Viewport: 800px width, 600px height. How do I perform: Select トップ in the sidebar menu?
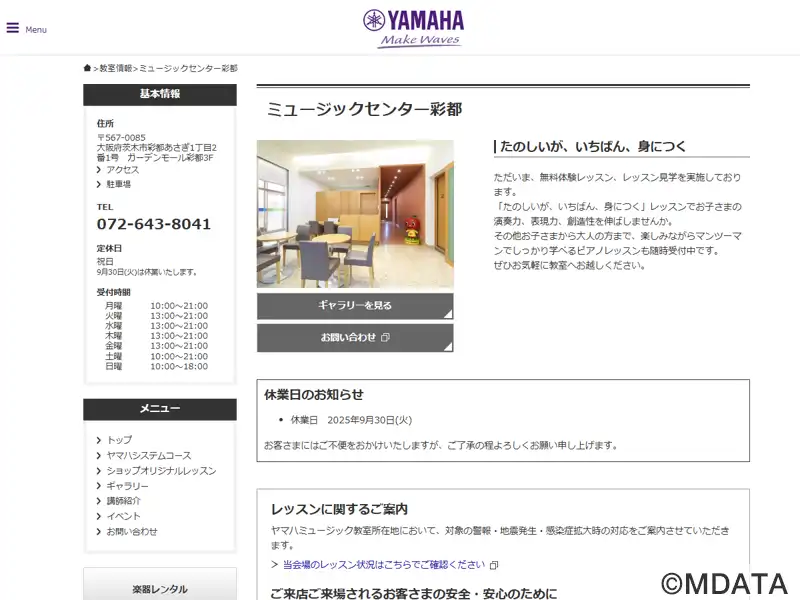[119, 440]
